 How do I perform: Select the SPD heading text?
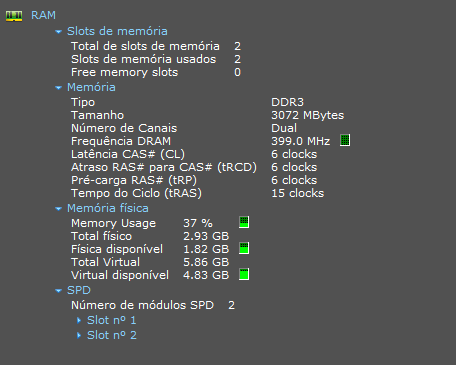click(79, 290)
